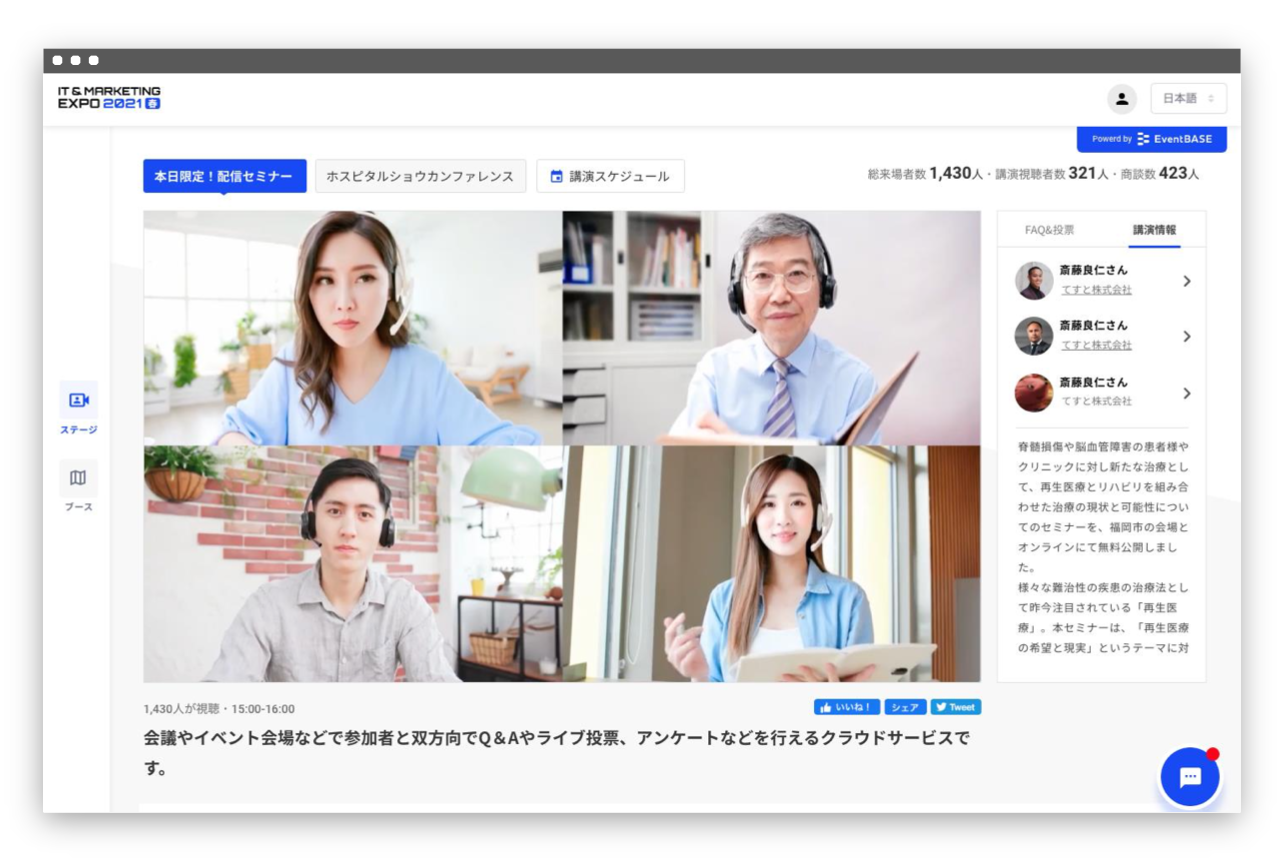Click the user account profile icon
This screenshot has height=860, width=1280.
[1122, 99]
